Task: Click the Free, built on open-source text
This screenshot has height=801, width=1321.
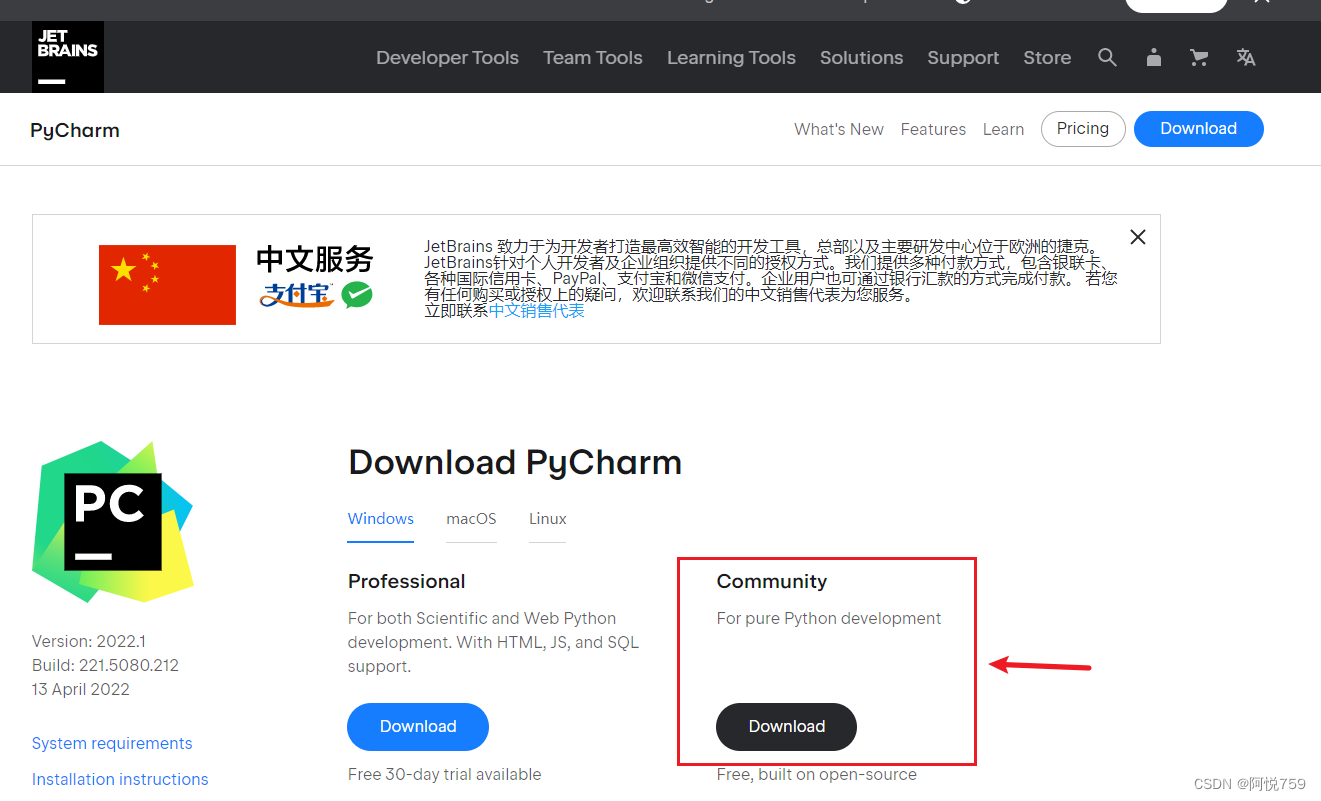Action: pos(817,774)
